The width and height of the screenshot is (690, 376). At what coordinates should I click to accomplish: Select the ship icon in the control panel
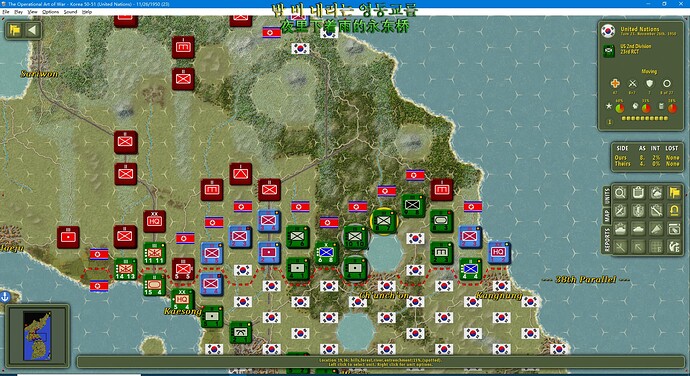[620, 229]
